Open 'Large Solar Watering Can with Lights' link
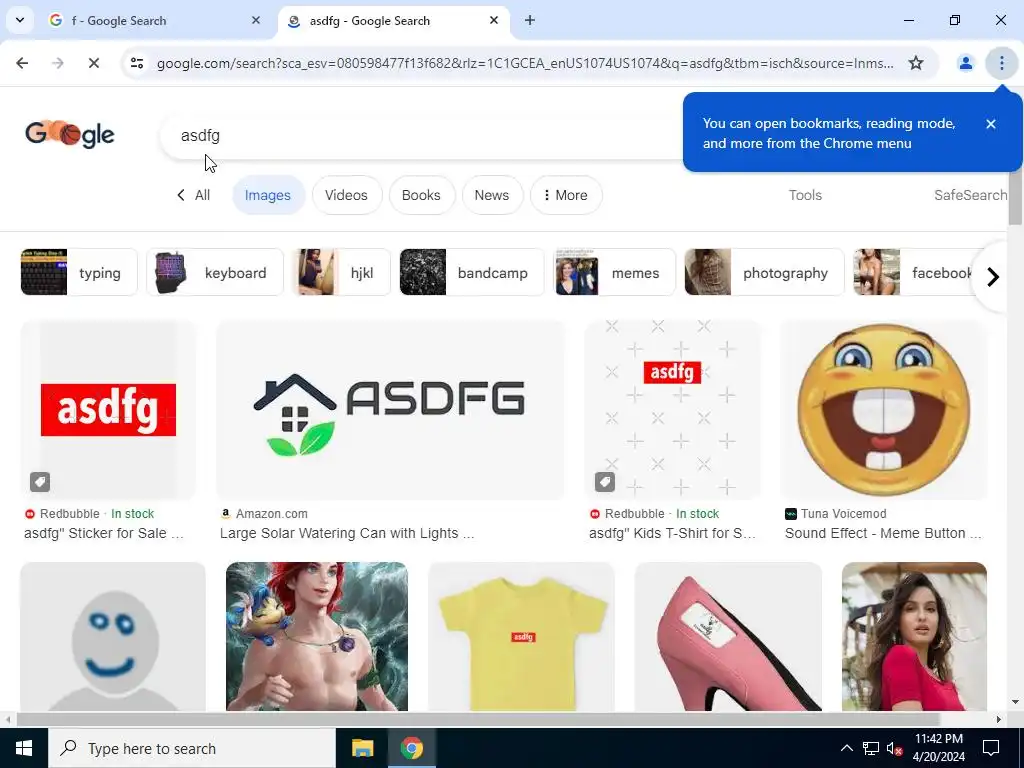The height and width of the screenshot is (768, 1024). tap(347, 533)
